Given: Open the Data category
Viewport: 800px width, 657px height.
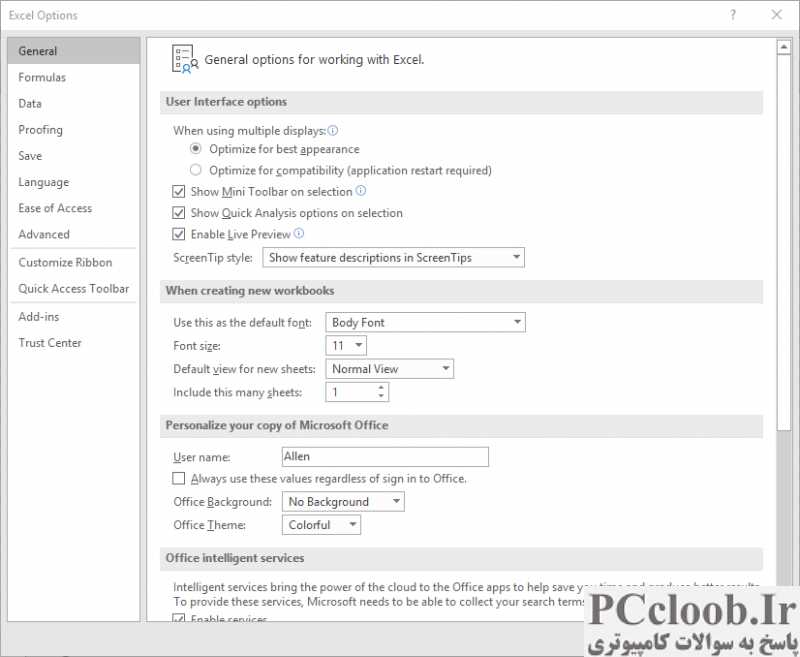Looking at the screenshot, I should click(x=74, y=104).
